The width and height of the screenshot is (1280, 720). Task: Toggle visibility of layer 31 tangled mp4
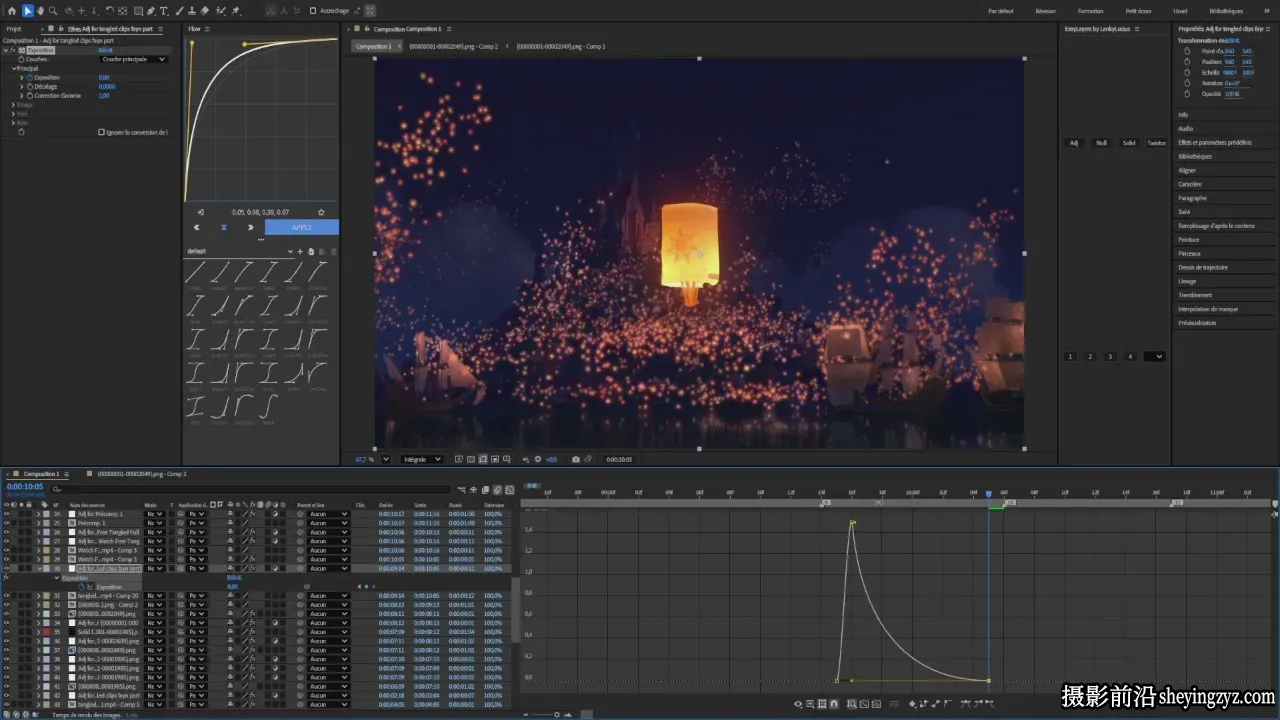click(7, 596)
